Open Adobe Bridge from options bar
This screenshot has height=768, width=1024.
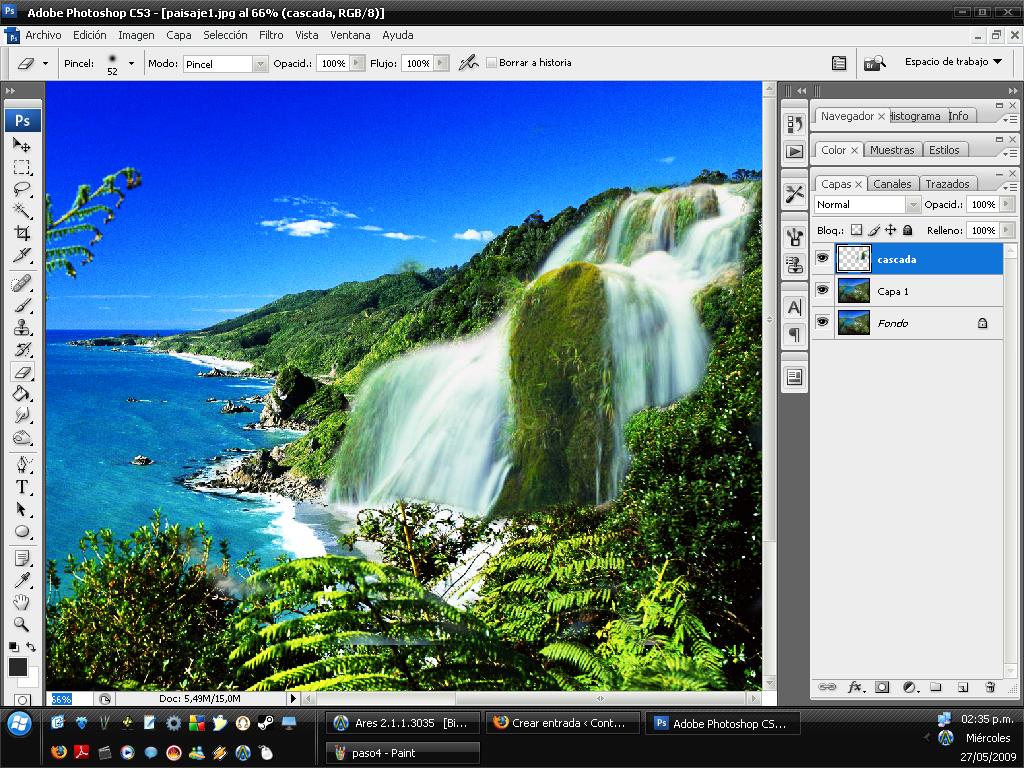click(874, 63)
